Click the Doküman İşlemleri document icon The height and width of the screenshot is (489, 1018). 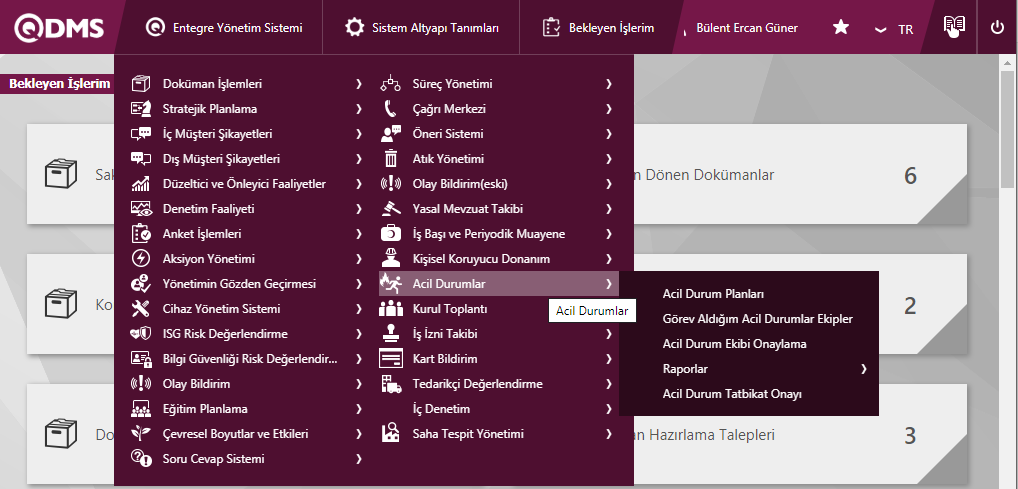141,84
